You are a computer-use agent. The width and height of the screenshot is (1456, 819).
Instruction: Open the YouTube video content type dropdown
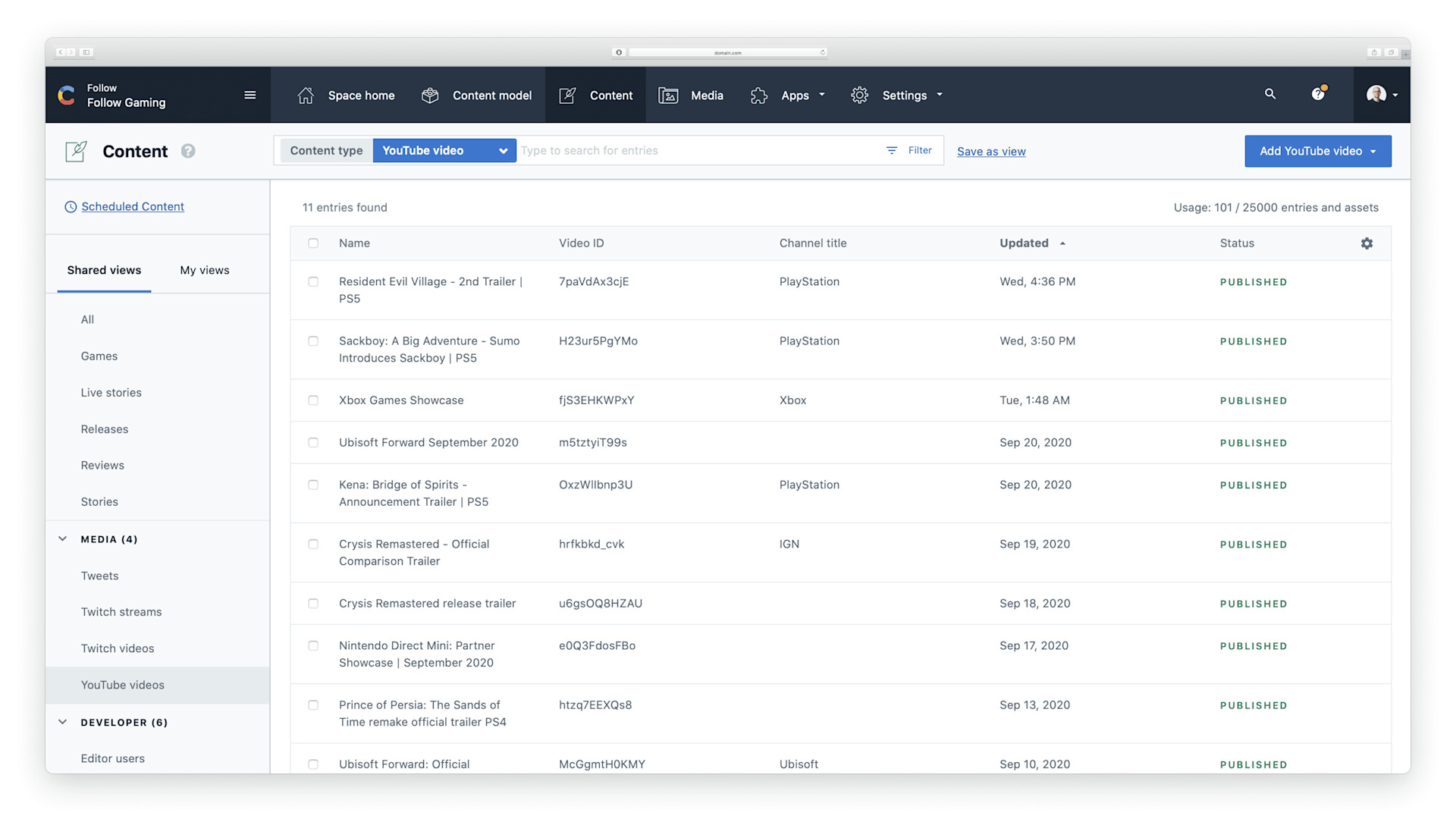click(x=444, y=151)
